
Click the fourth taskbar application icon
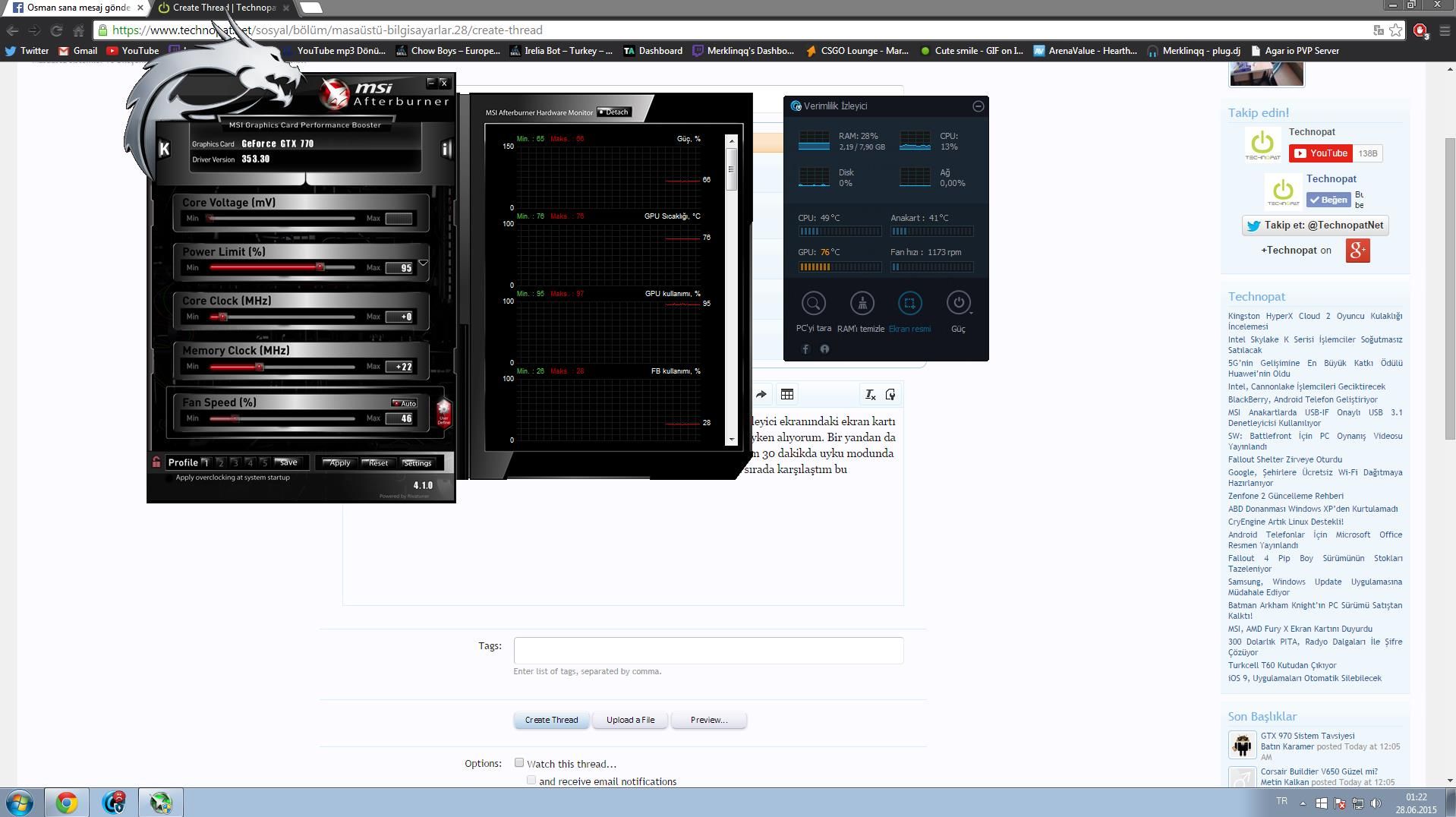(161, 803)
